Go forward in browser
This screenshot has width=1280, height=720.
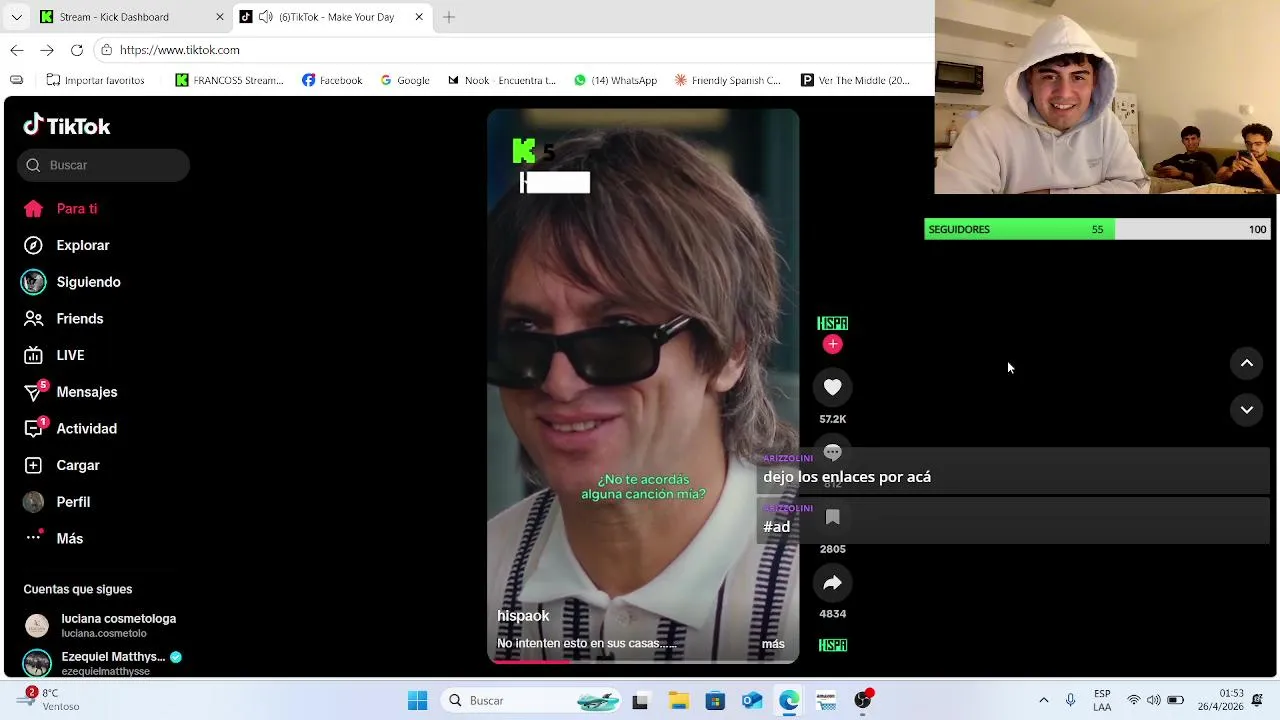point(47,50)
